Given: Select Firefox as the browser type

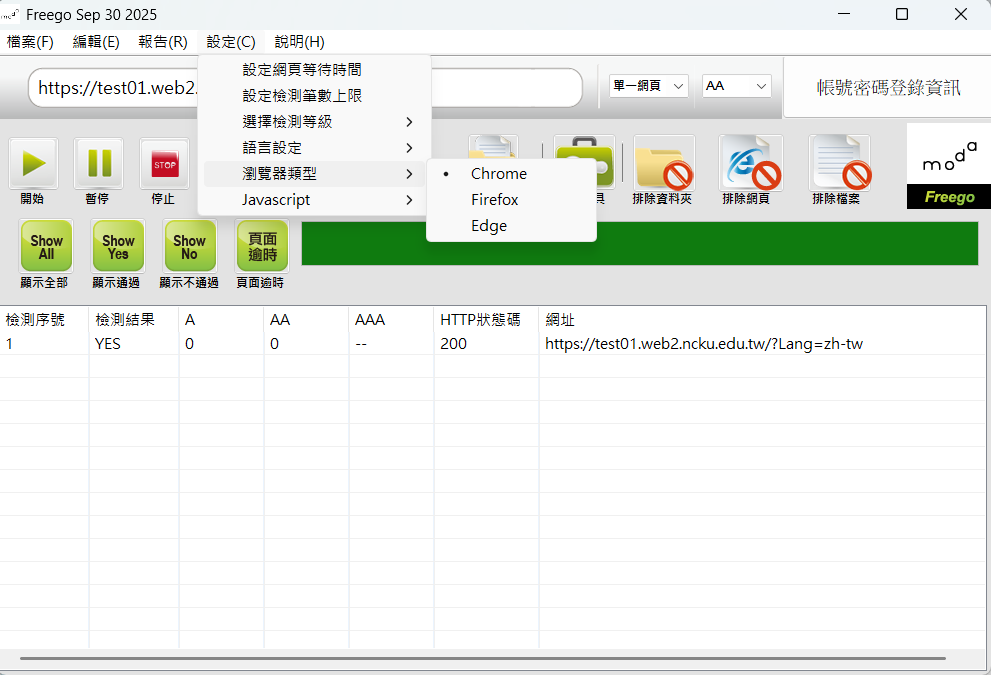Looking at the screenshot, I should point(495,200).
